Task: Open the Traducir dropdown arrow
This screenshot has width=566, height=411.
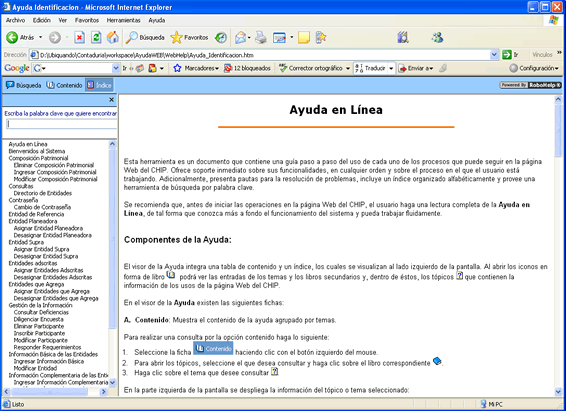Action: 391,68
